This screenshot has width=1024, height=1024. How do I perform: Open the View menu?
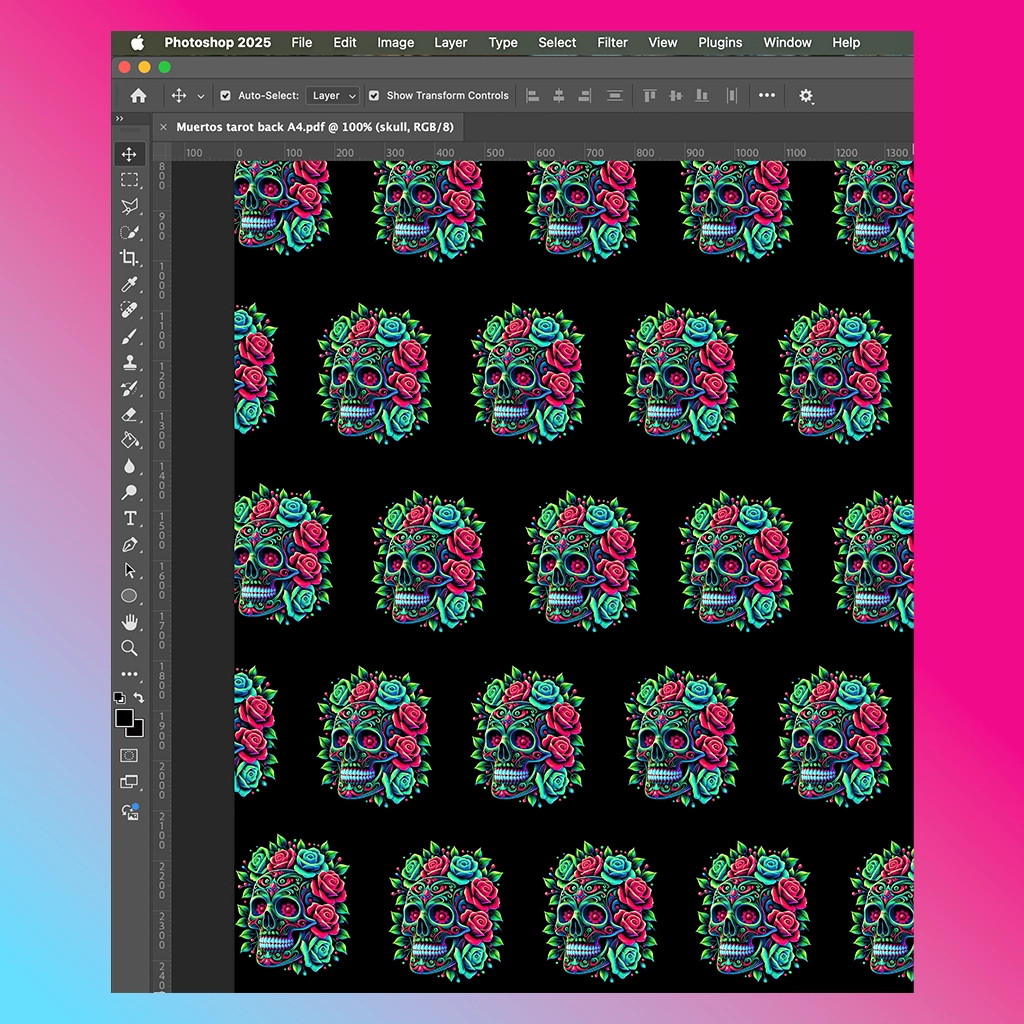pyautogui.click(x=663, y=42)
